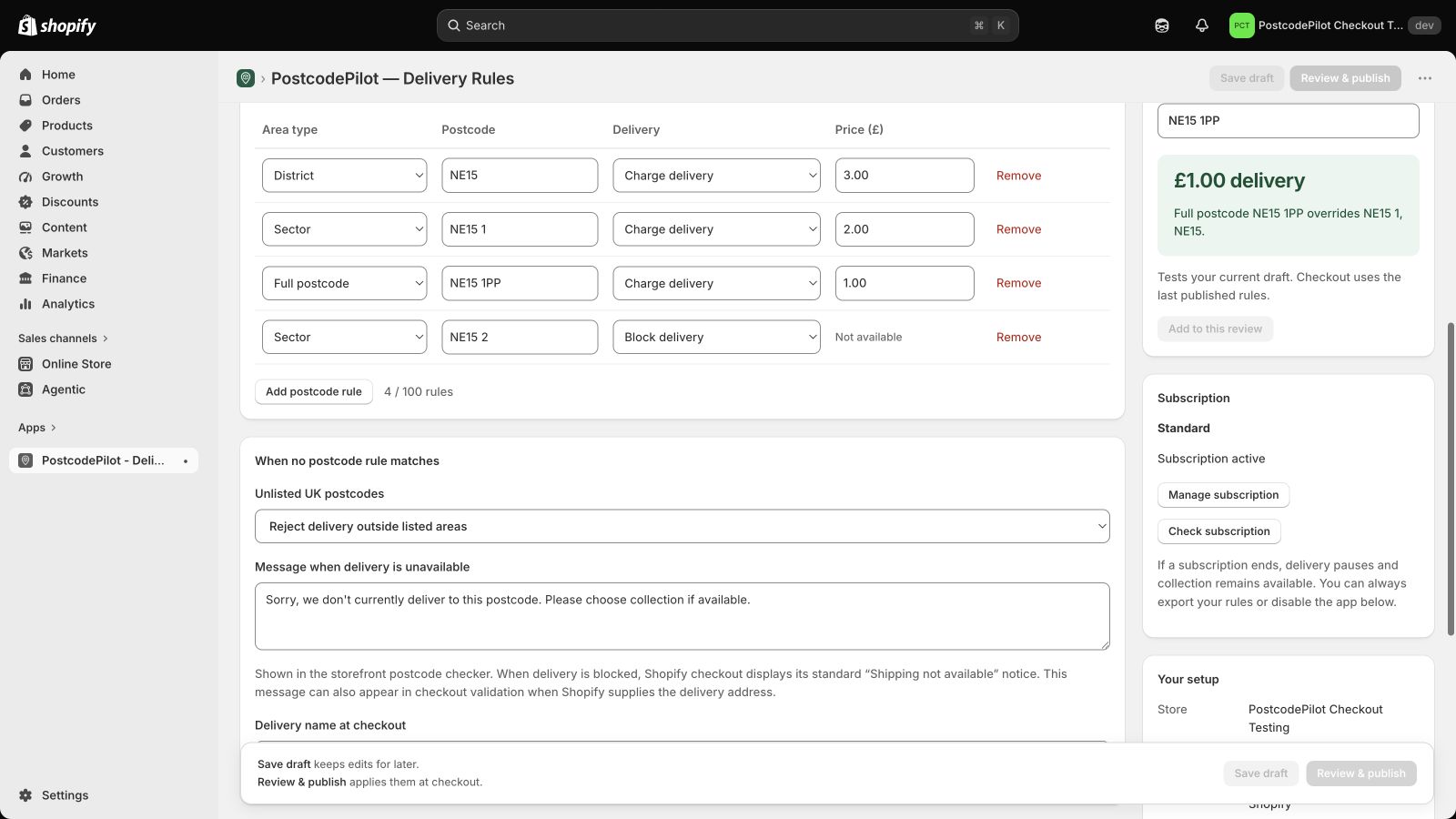
Task: Open delivery dropdown for NE15 1 row
Action: click(x=716, y=229)
